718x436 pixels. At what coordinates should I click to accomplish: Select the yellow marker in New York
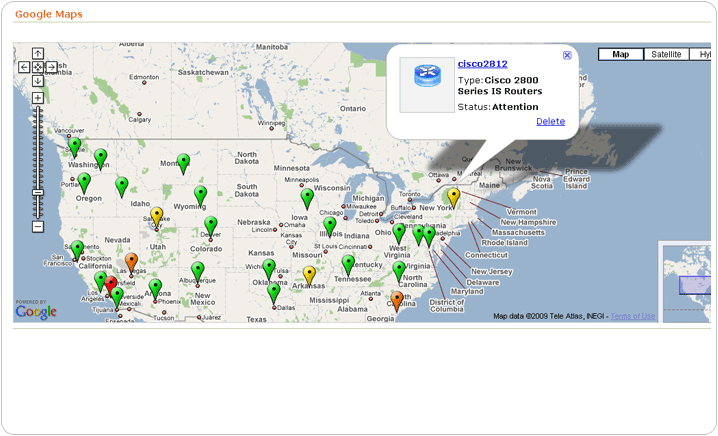tap(453, 198)
